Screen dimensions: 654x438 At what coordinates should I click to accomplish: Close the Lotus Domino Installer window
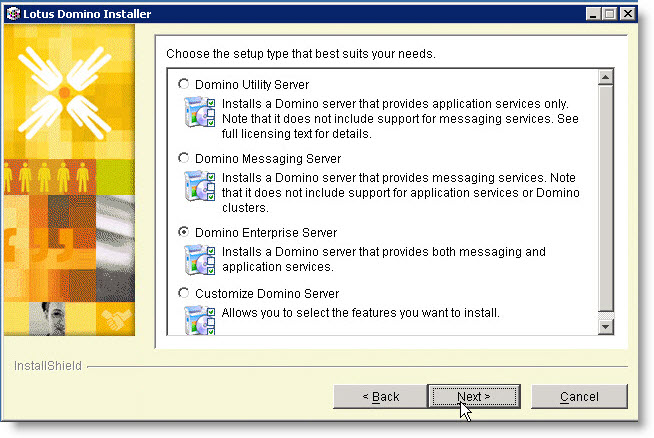tap(627, 13)
